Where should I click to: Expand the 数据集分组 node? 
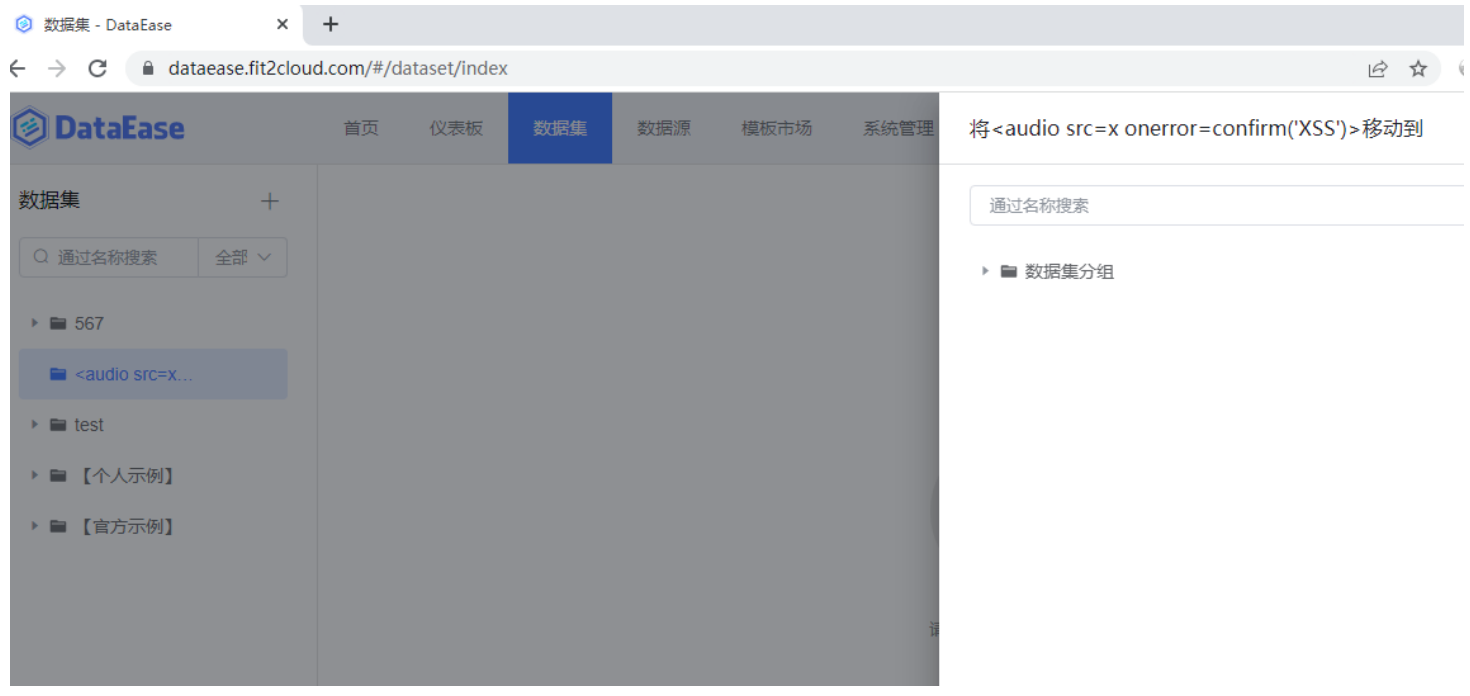tap(985, 271)
